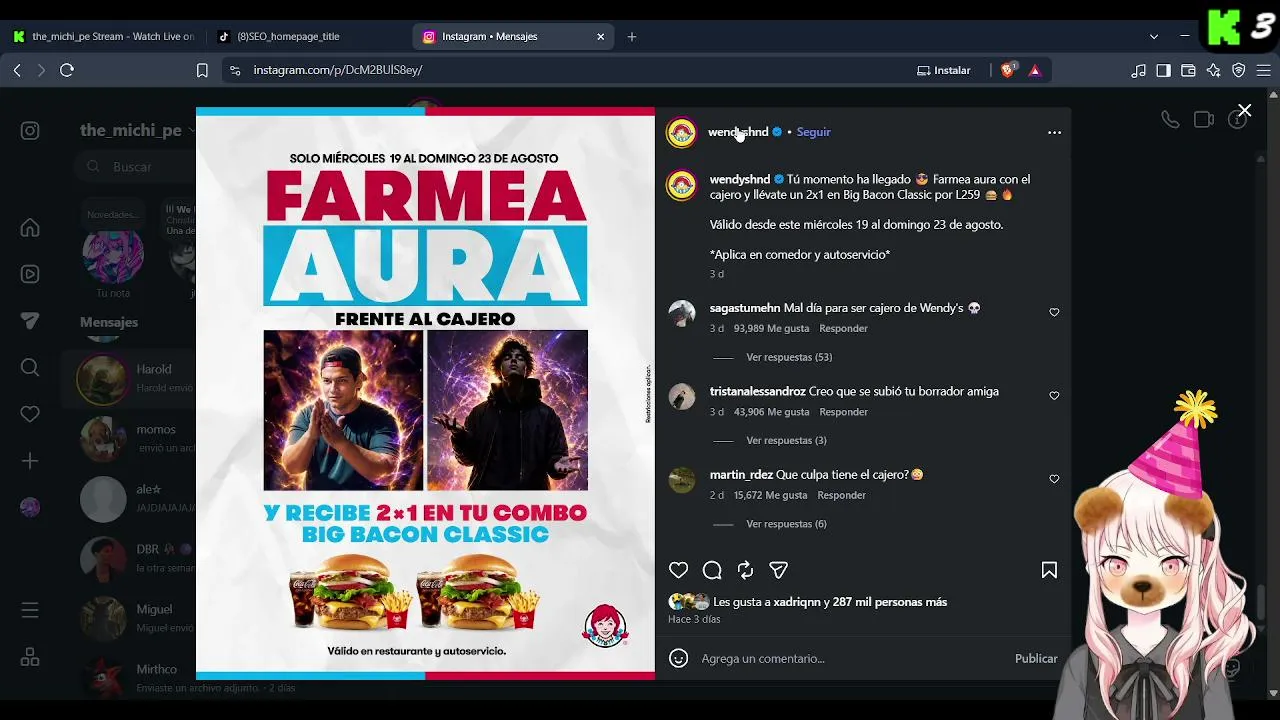This screenshot has height=720, width=1280.
Task: Open the Search magnifier in the Instagram sidebar
Action: point(30,368)
